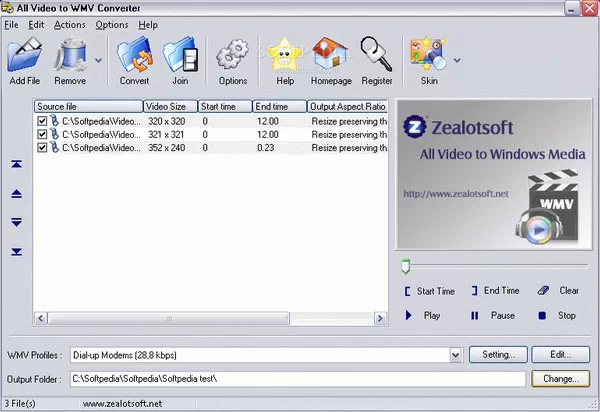Click the Change... output folder button
The height and width of the screenshot is (412, 600).
tap(561, 379)
